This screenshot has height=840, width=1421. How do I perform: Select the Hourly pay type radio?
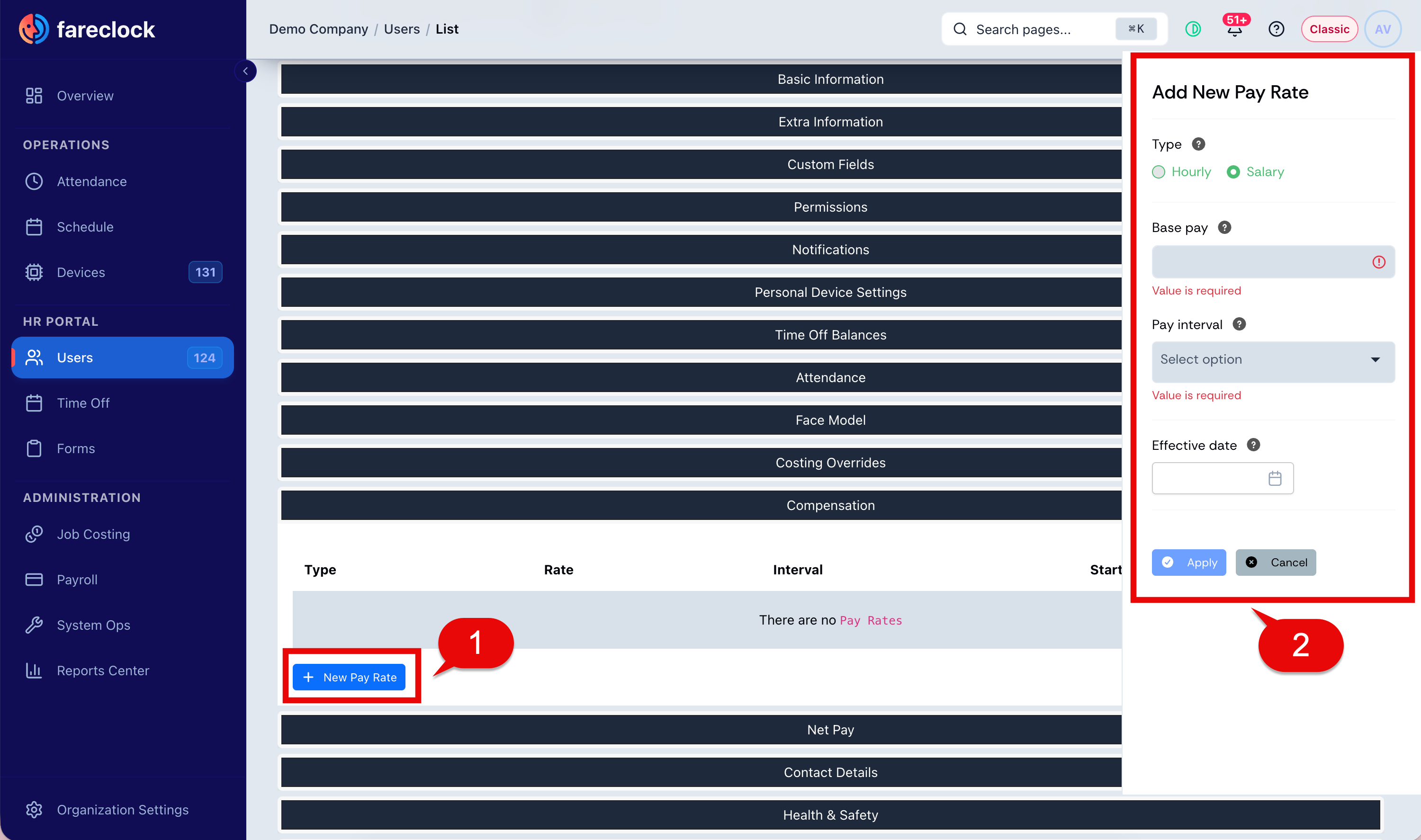(x=1159, y=171)
